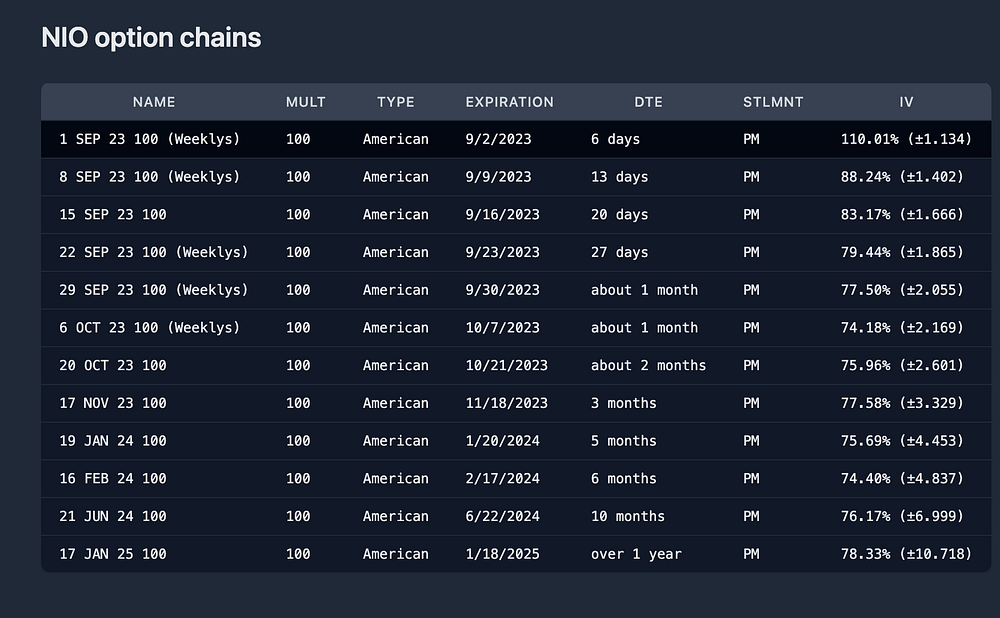The image size is (1000, 618).
Task: Sort by the EXPIRATION column header
Action: point(509,102)
